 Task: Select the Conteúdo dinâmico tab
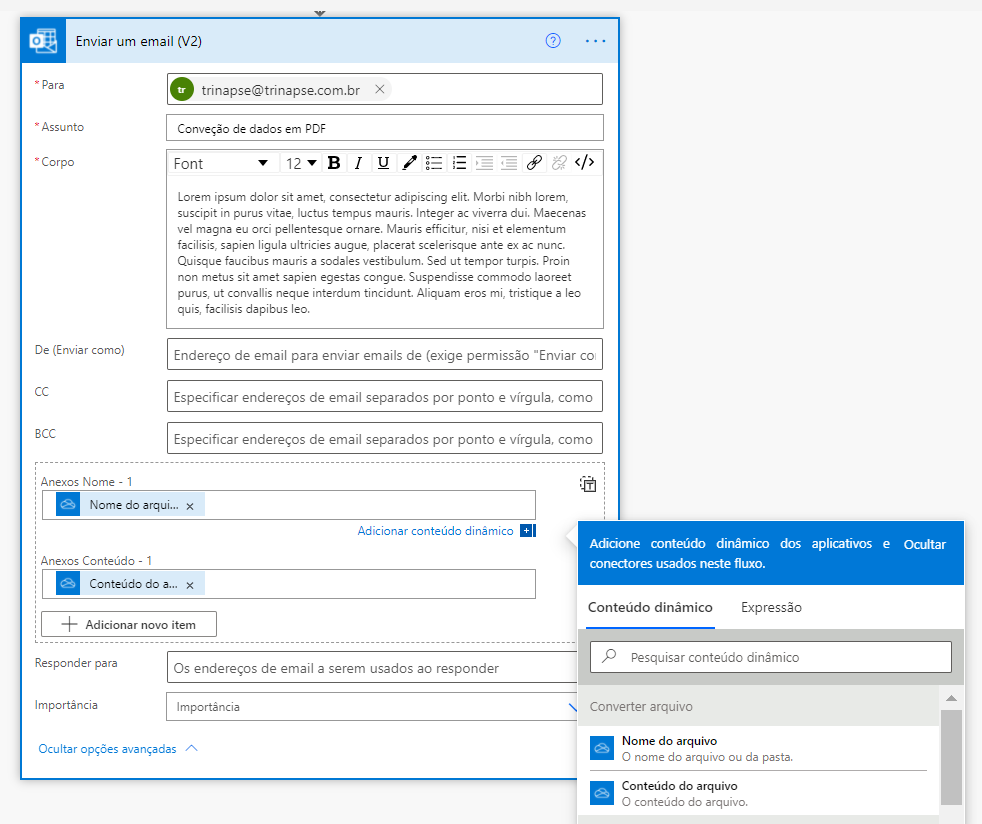click(x=650, y=607)
